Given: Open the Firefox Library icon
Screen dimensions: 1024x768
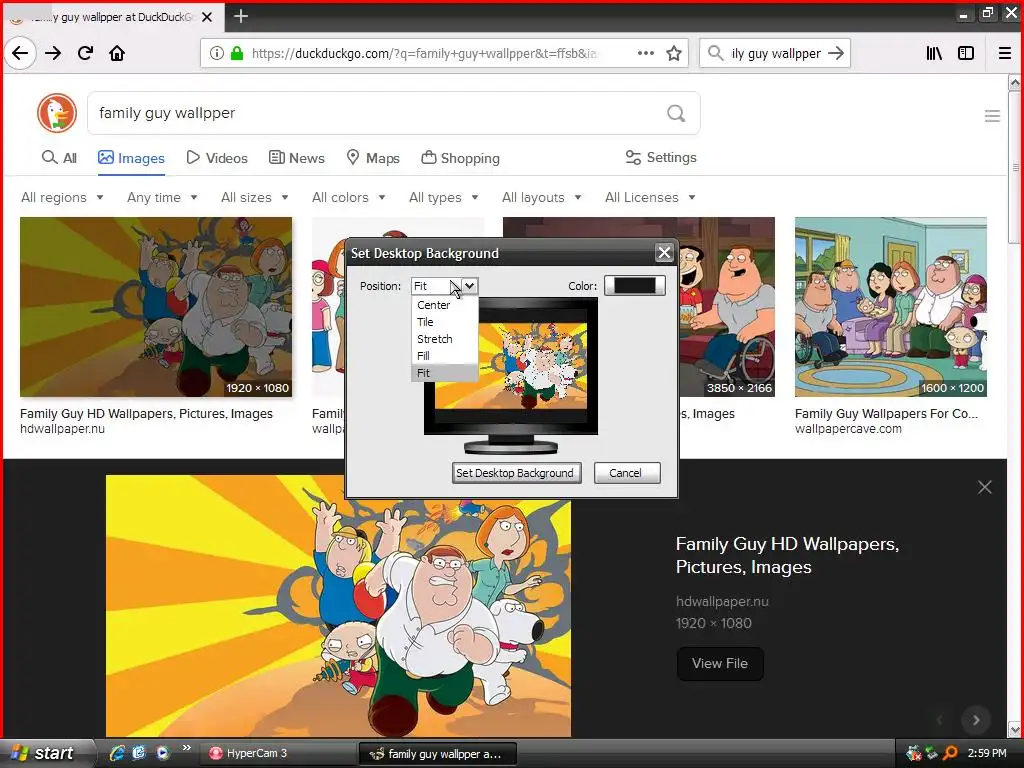Looking at the screenshot, I should coord(934,53).
